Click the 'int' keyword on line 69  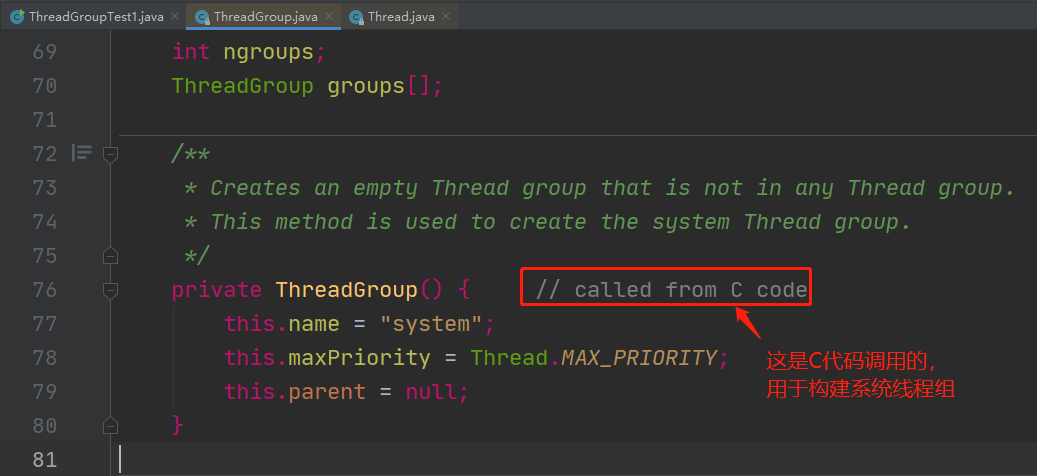click(x=191, y=52)
